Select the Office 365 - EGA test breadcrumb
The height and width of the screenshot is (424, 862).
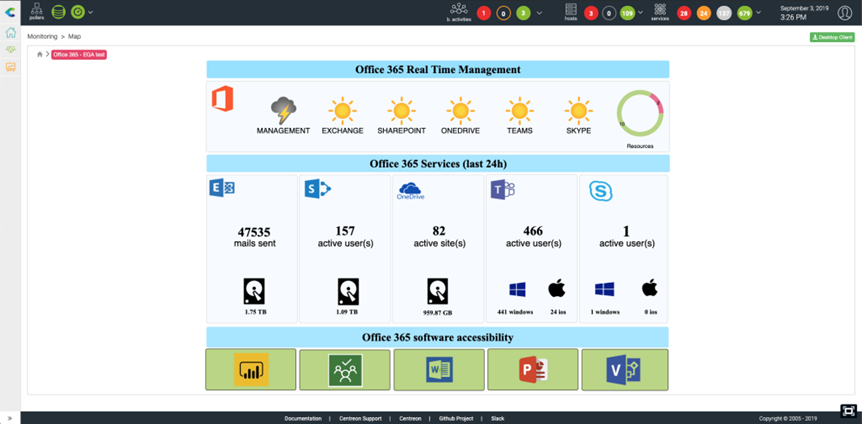pyautogui.click(x=79, y=54)
